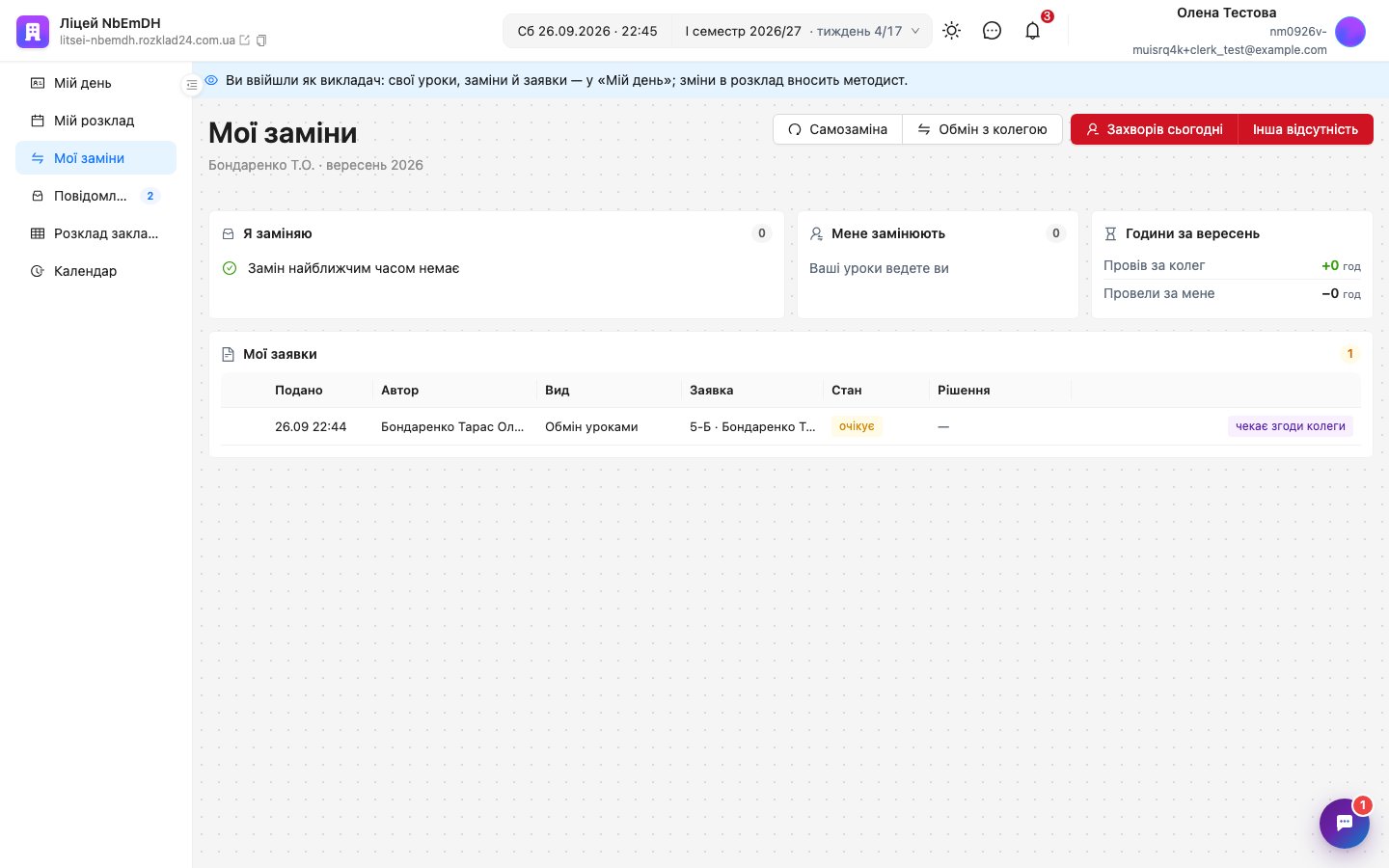Image resolution: width=1389 pixels, height=868 pixels.
Task: Click the 5-Б · Бондаренко request cell
Action: pos(752,426)
